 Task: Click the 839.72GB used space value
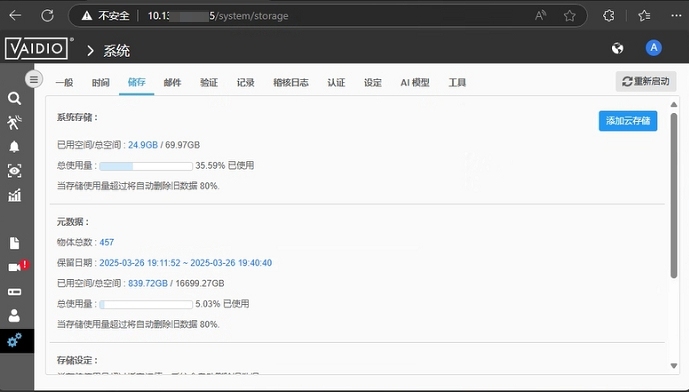(x=148, y=283)
